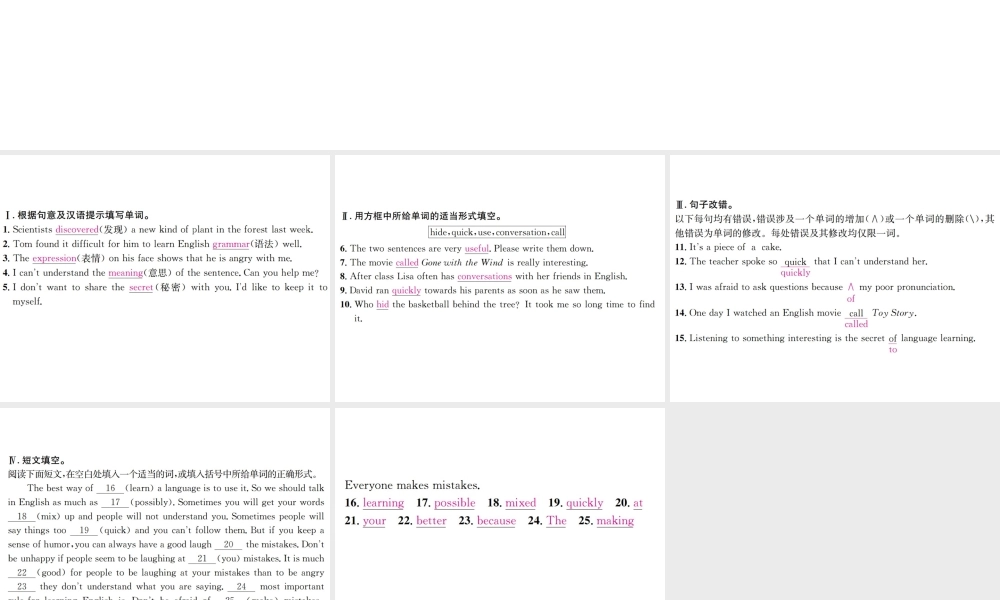The image size is (1000, 600).
Task: Click the answer 'hid' in sentence 10
Action: (x=383, y=305)
